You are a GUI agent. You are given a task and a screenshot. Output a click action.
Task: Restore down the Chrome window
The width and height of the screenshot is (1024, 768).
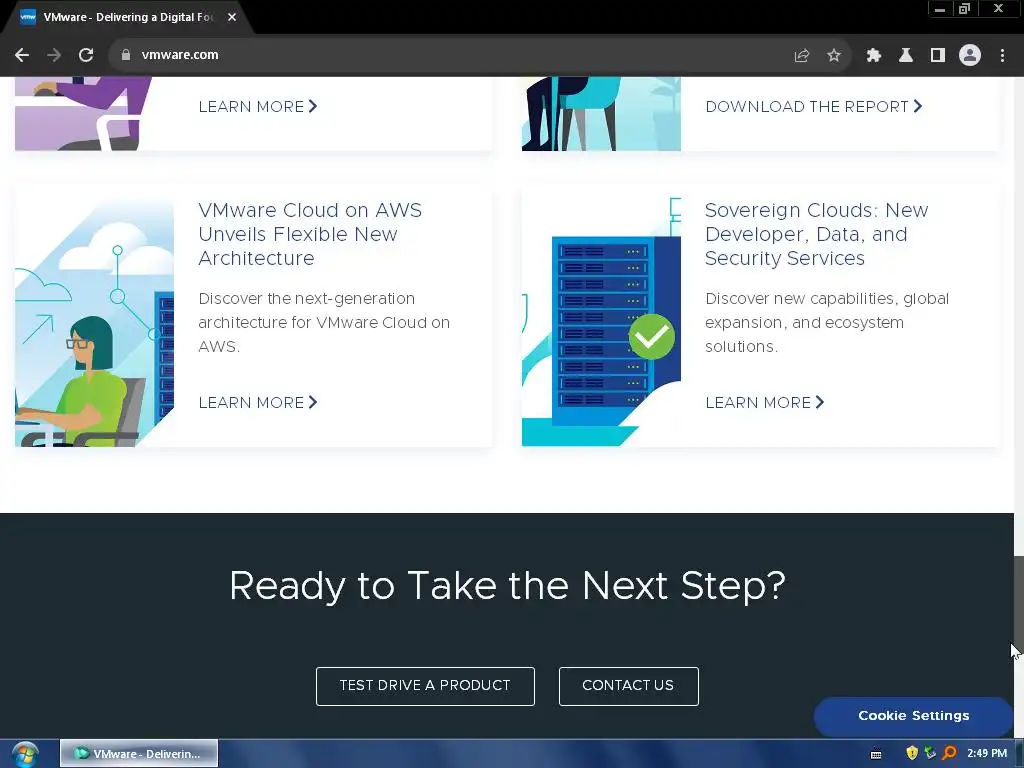point(965,9)
